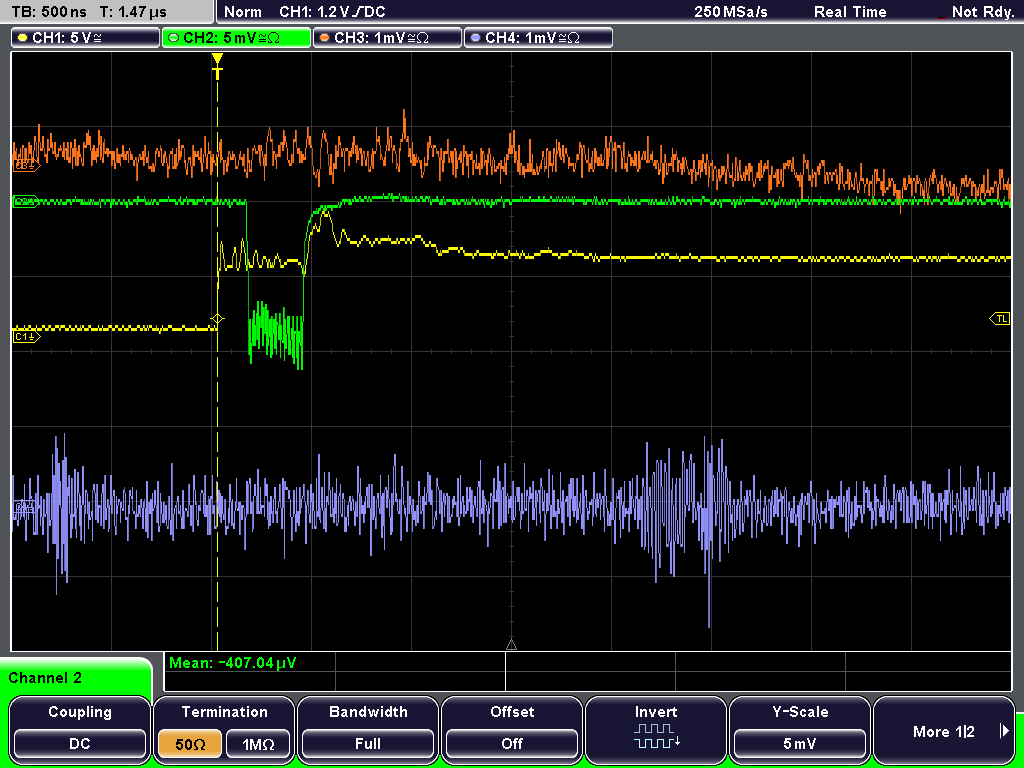Click the Real Time acquisition label

tap(850, 12)
